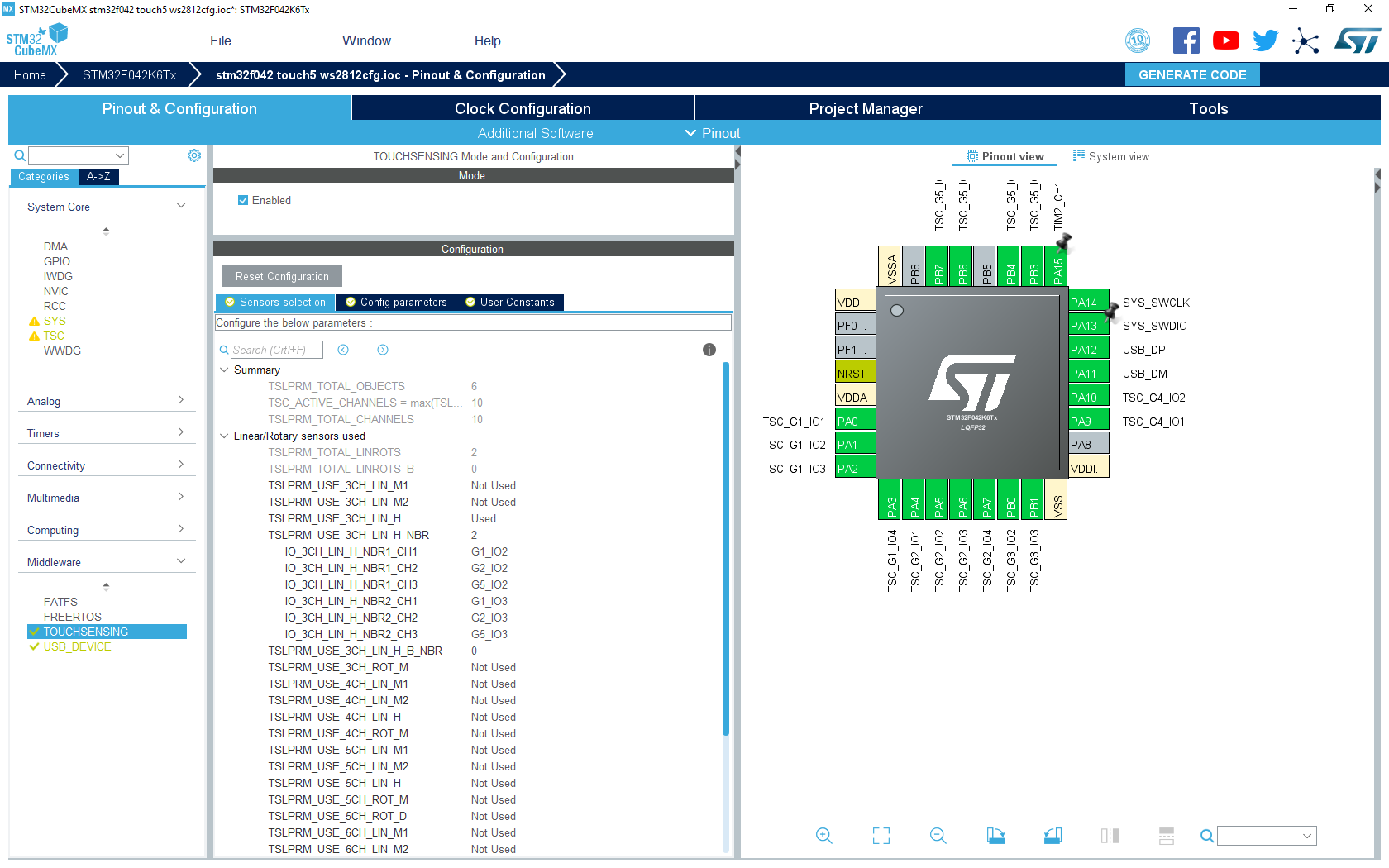Open the Help menu

(x=487, y=41)
